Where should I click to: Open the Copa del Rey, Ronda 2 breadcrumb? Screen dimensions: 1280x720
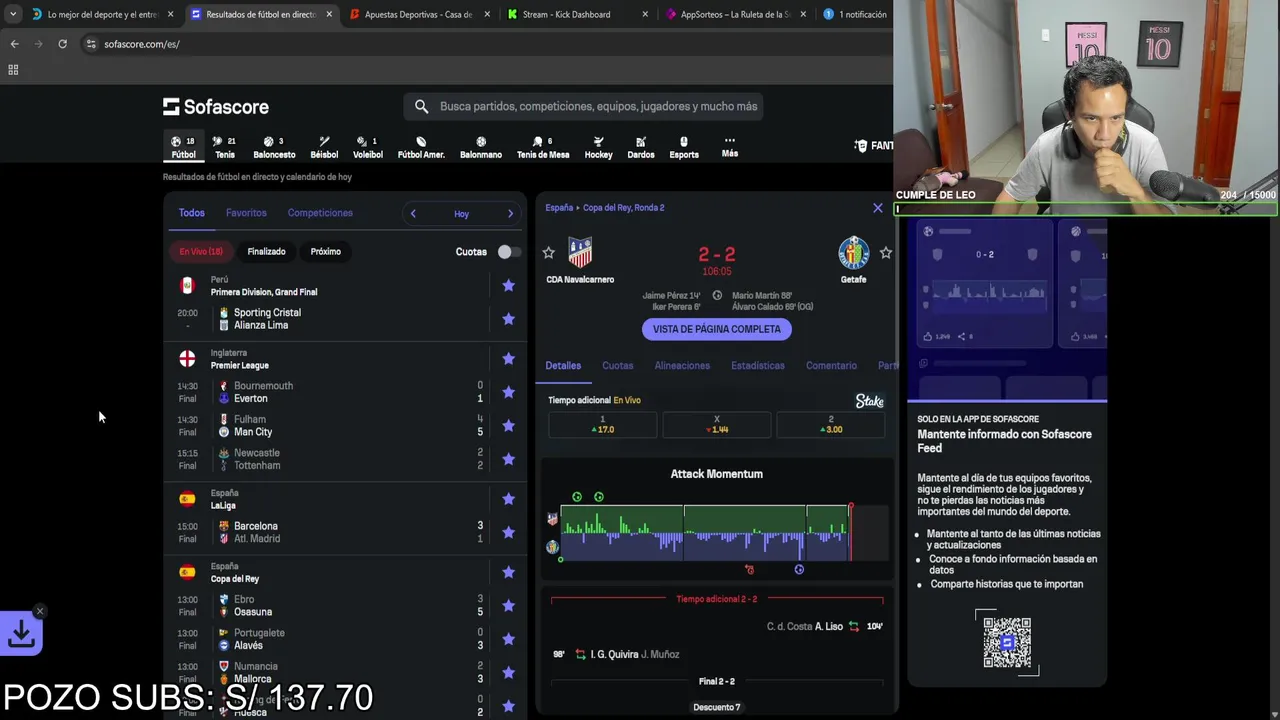pyautogui.click(x=624, y=208)
